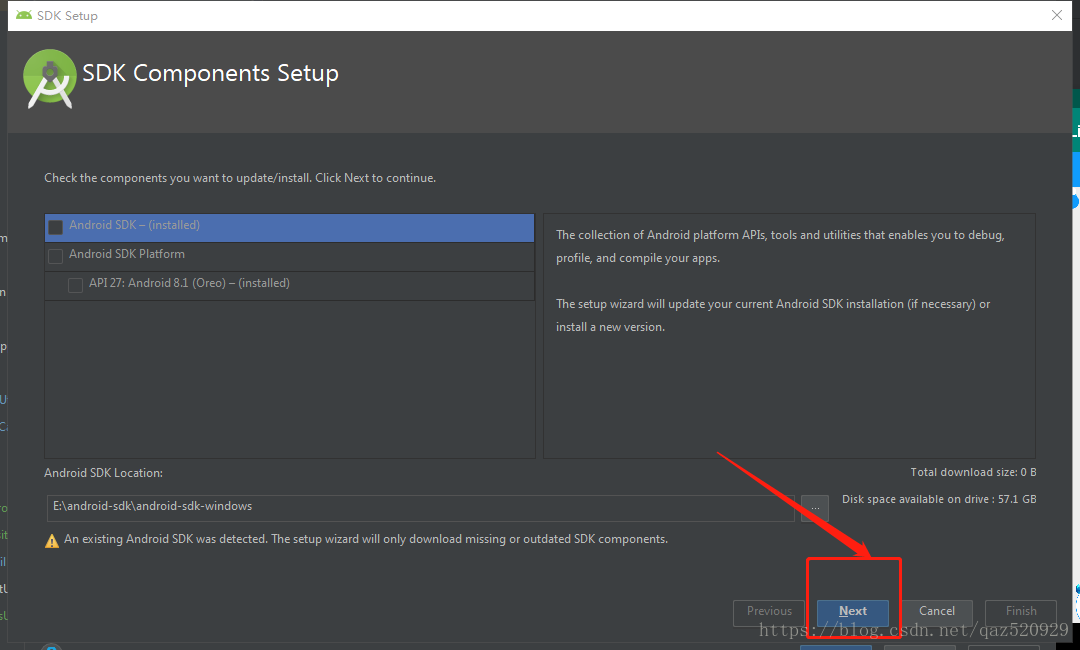This screenshot has width=1080, height=650.
Task: Toggle the Android SDK (installed) checkbox
Action: pos(56,227)
